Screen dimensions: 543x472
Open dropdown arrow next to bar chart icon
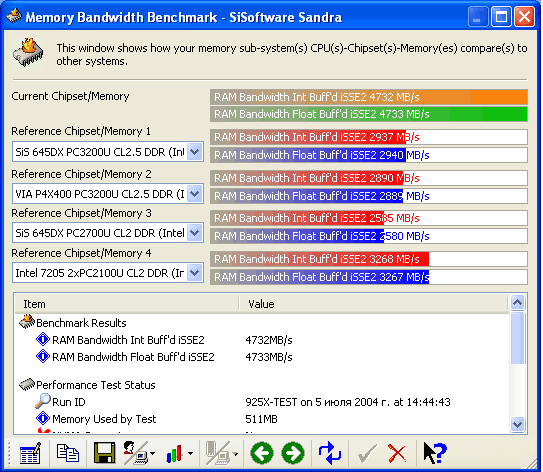tap(190, 453)
